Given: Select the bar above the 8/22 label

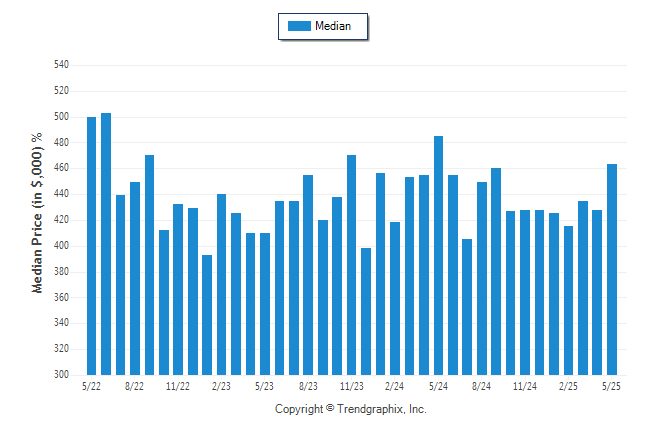Looking at the screenshot, I should [135, 279].
